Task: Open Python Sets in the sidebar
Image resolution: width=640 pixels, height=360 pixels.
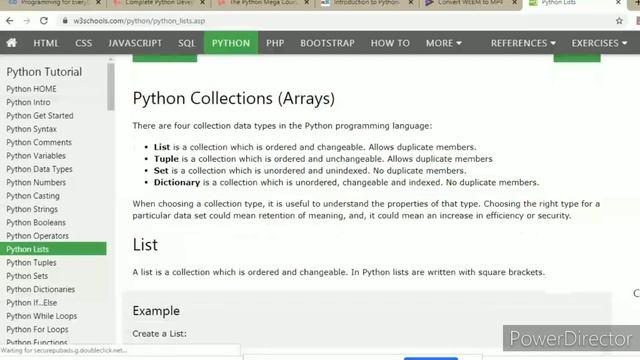Action: (27, 276)
